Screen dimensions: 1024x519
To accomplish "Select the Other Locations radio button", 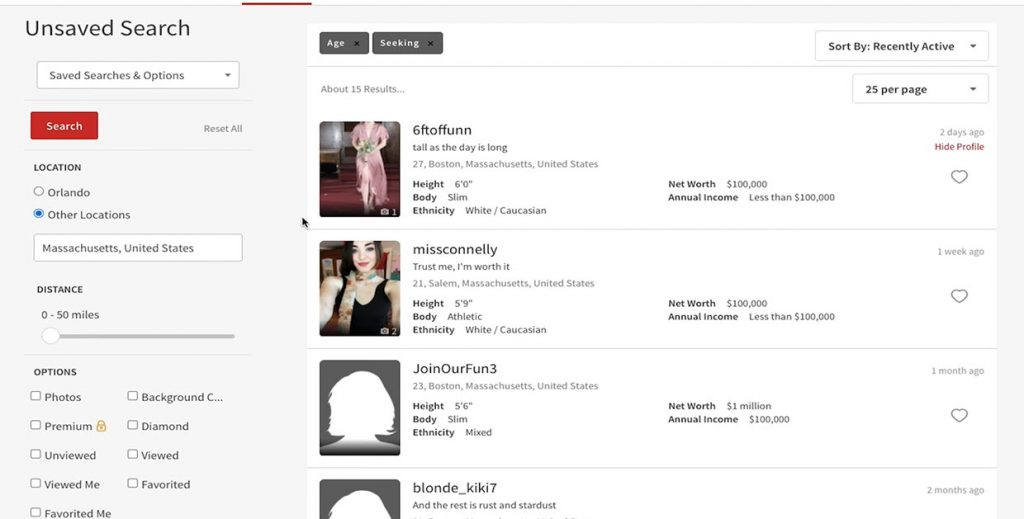I will pos(39,213).
